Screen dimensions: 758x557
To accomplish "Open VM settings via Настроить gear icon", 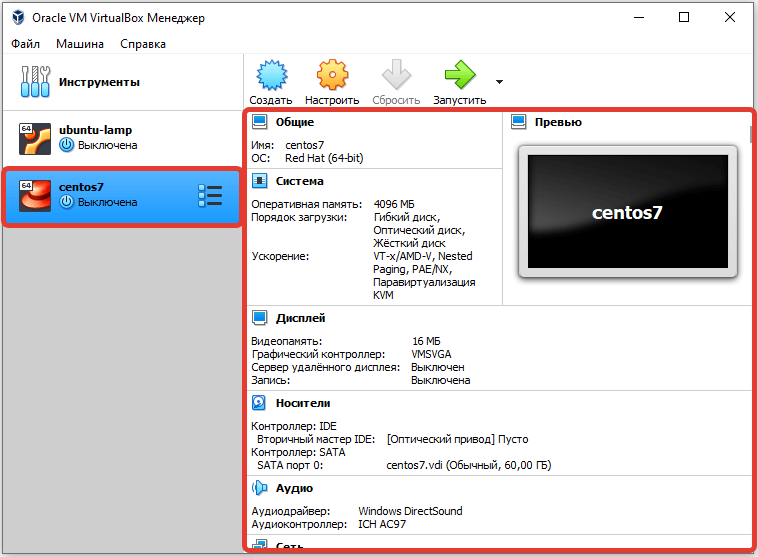I will 332,76.
